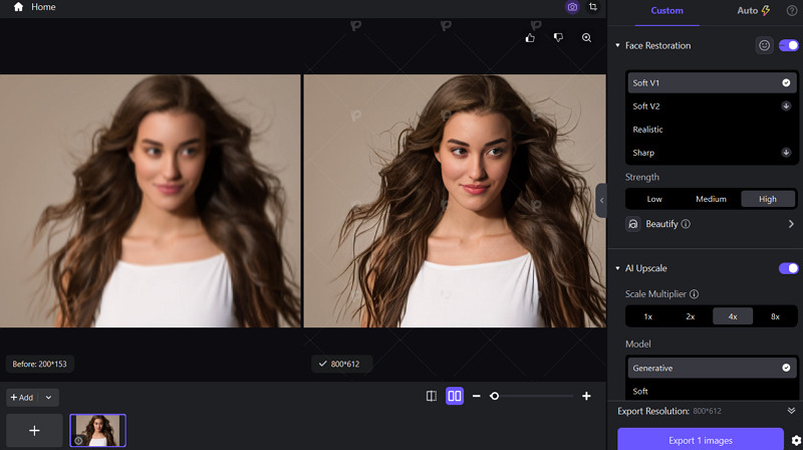Expand Beautify options chevron
This screenshot has width=803, height=450.
(791, 224)
